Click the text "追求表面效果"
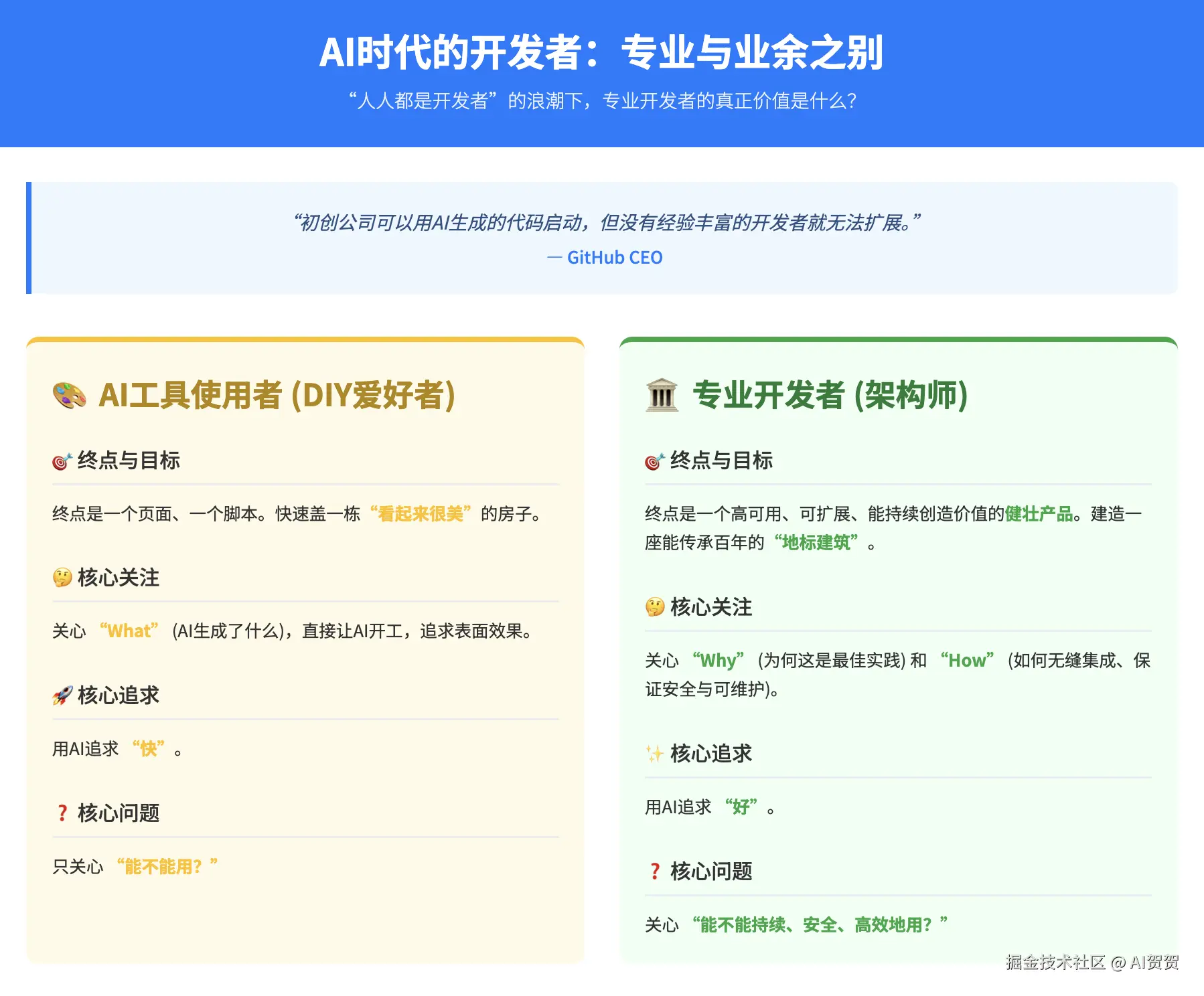Image resolution: width=1204 pixels, height=996 pixels. [x=471, y=631]
